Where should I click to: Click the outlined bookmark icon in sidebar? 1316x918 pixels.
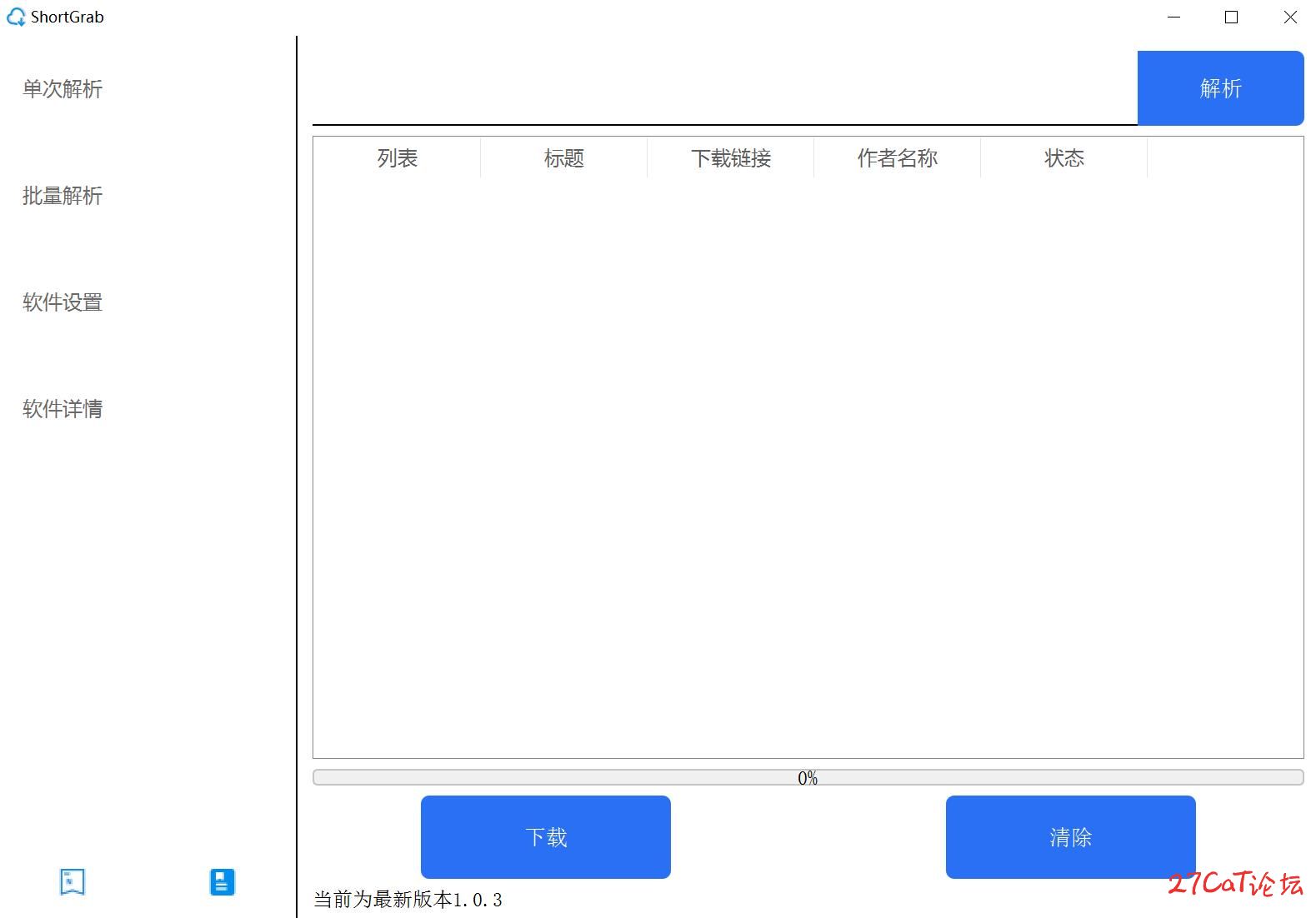[73, 882]
